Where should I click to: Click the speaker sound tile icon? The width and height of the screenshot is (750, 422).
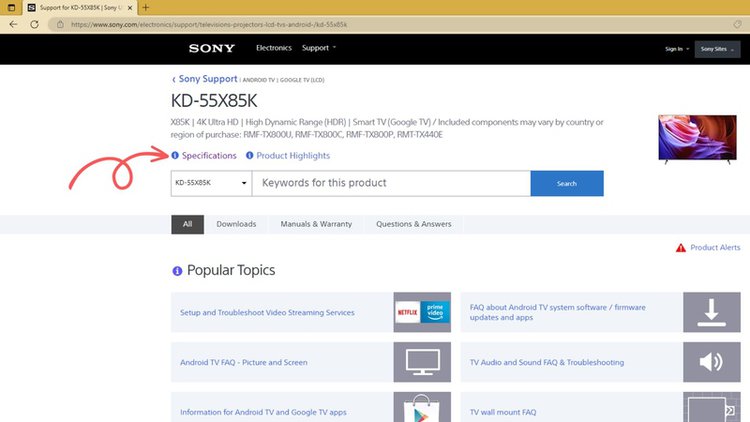[711, 362]
